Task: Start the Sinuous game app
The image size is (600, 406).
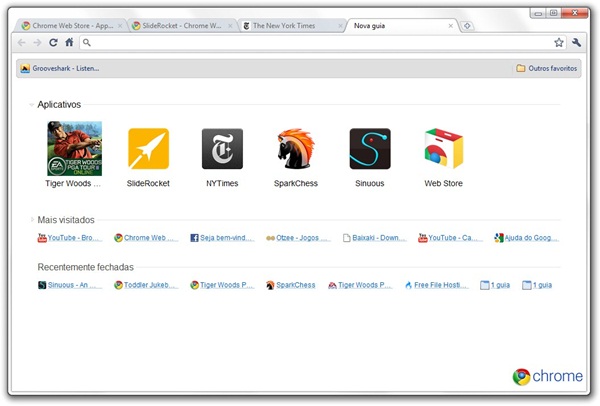Action: [x=370, y=148]
